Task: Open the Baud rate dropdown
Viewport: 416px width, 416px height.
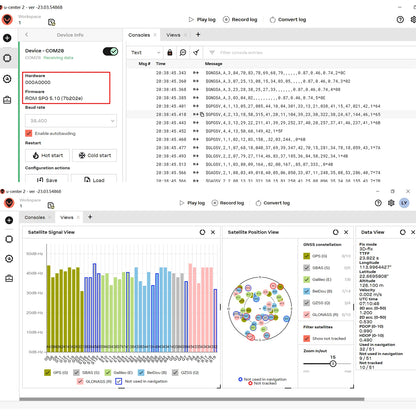Action: coord(71,121)
